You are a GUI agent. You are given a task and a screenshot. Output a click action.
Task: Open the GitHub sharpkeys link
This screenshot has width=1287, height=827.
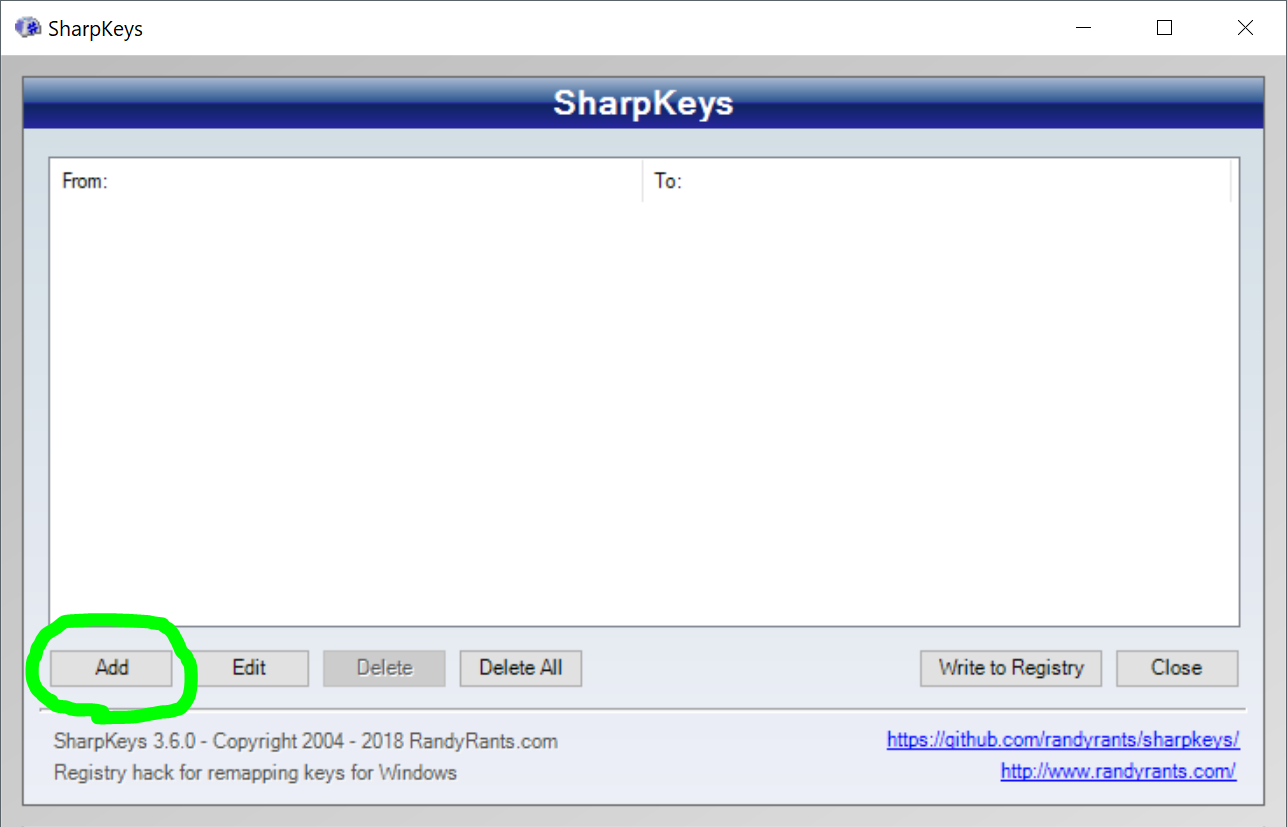coord(1063,740)
